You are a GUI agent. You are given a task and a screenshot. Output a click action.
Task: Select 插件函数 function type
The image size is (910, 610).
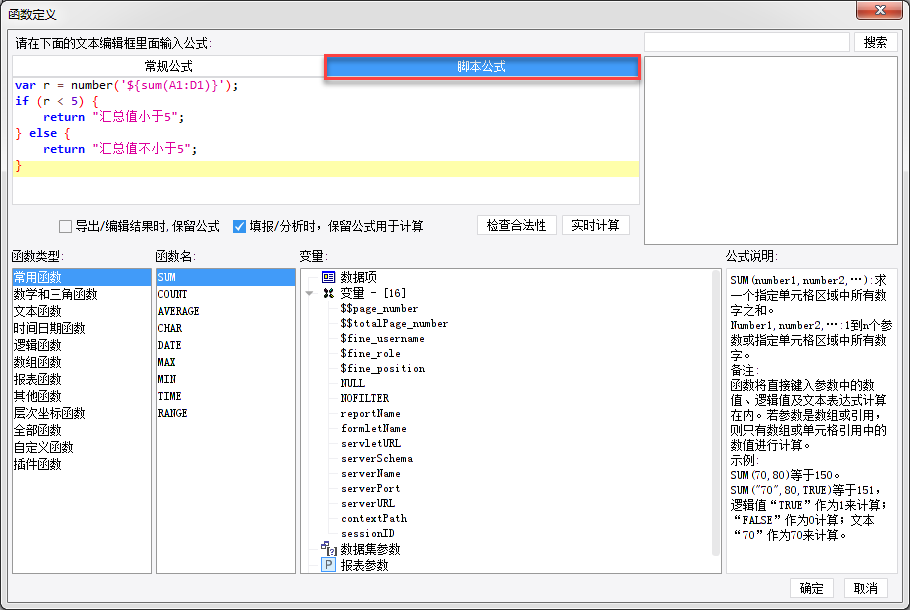tap(81, 464)
